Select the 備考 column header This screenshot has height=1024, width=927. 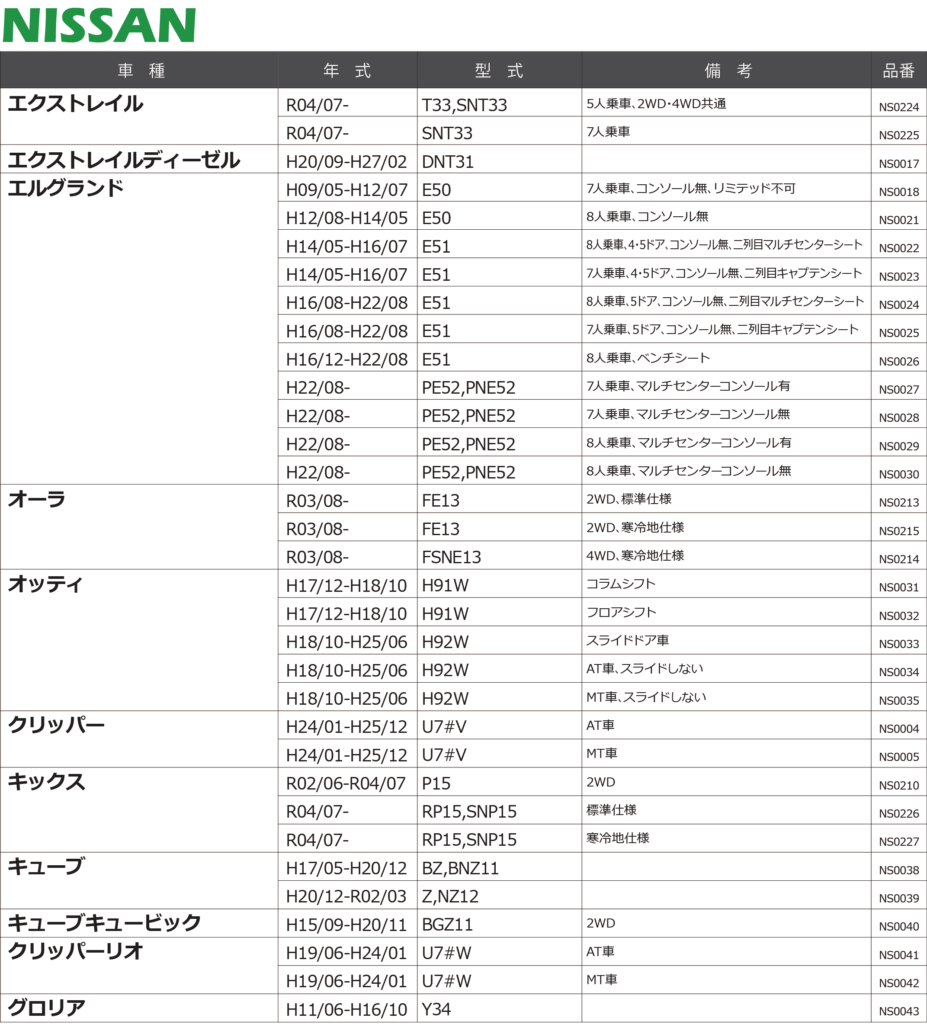[x=727, y=71]
